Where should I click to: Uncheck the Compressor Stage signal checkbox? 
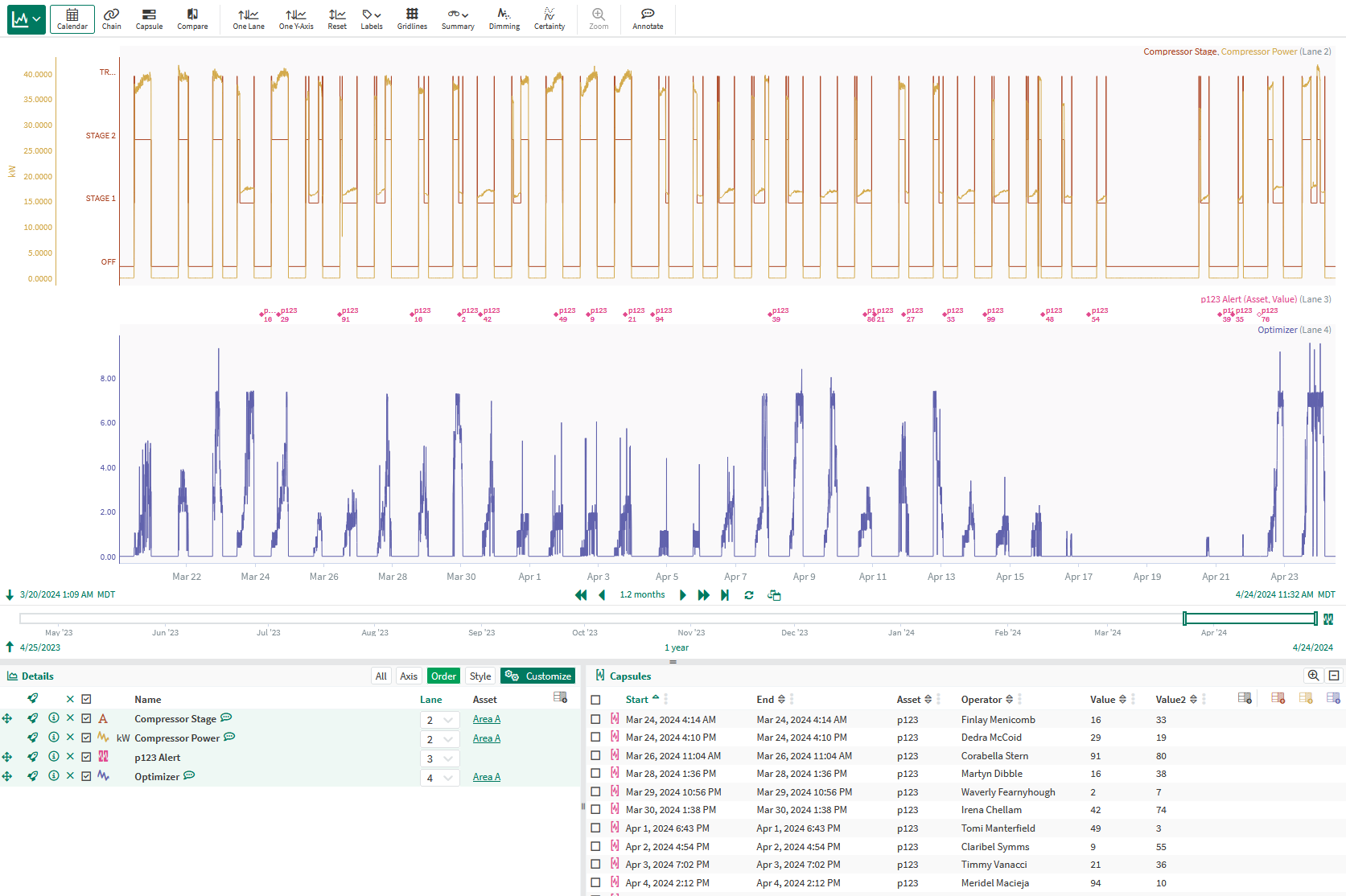pos(86,718)
